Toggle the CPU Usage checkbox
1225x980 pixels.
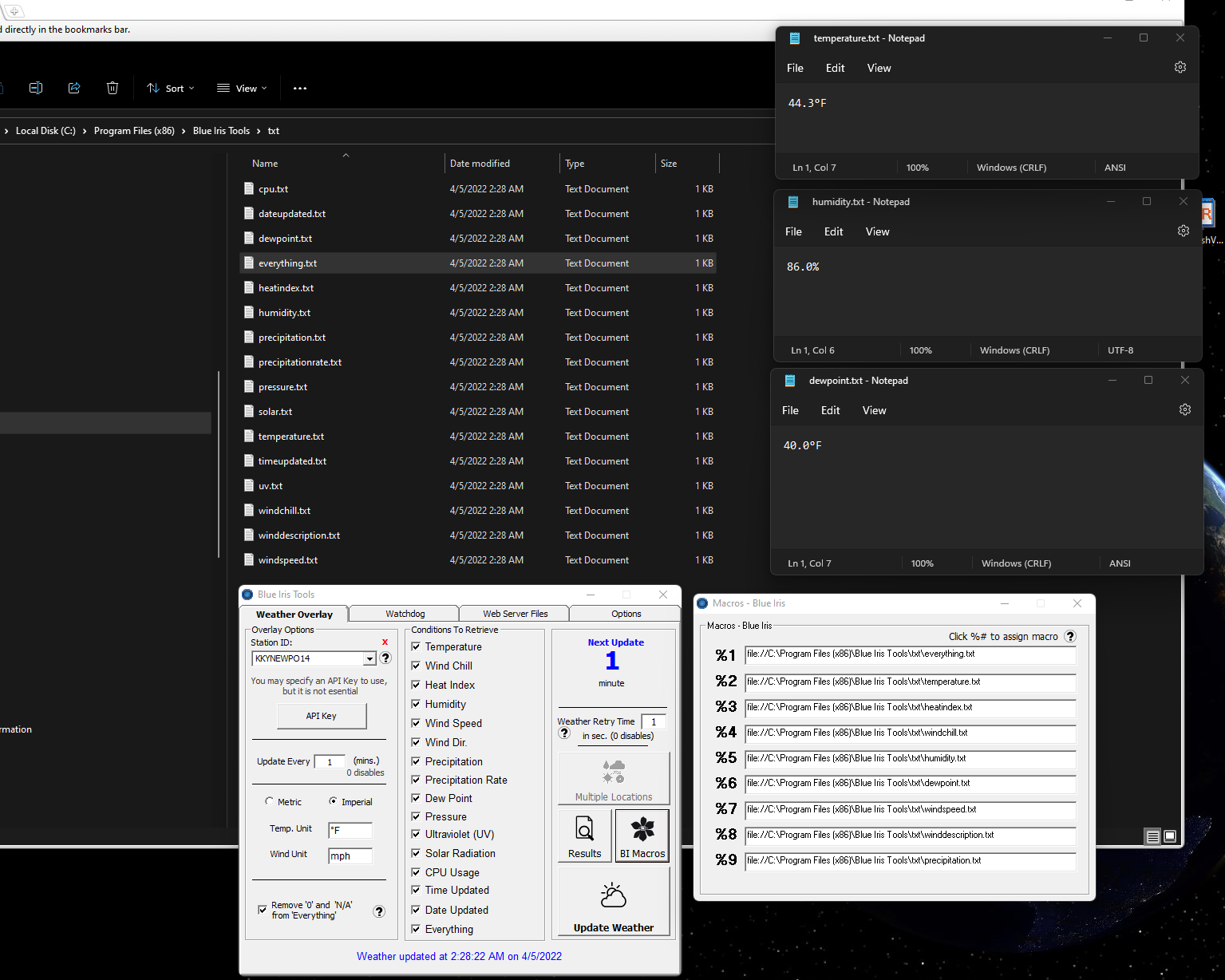tap(416, 872)
